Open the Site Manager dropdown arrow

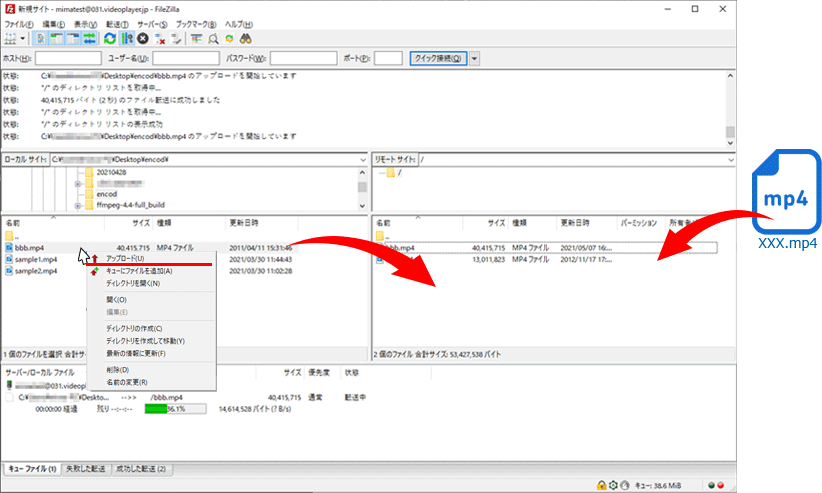(23, 38)
